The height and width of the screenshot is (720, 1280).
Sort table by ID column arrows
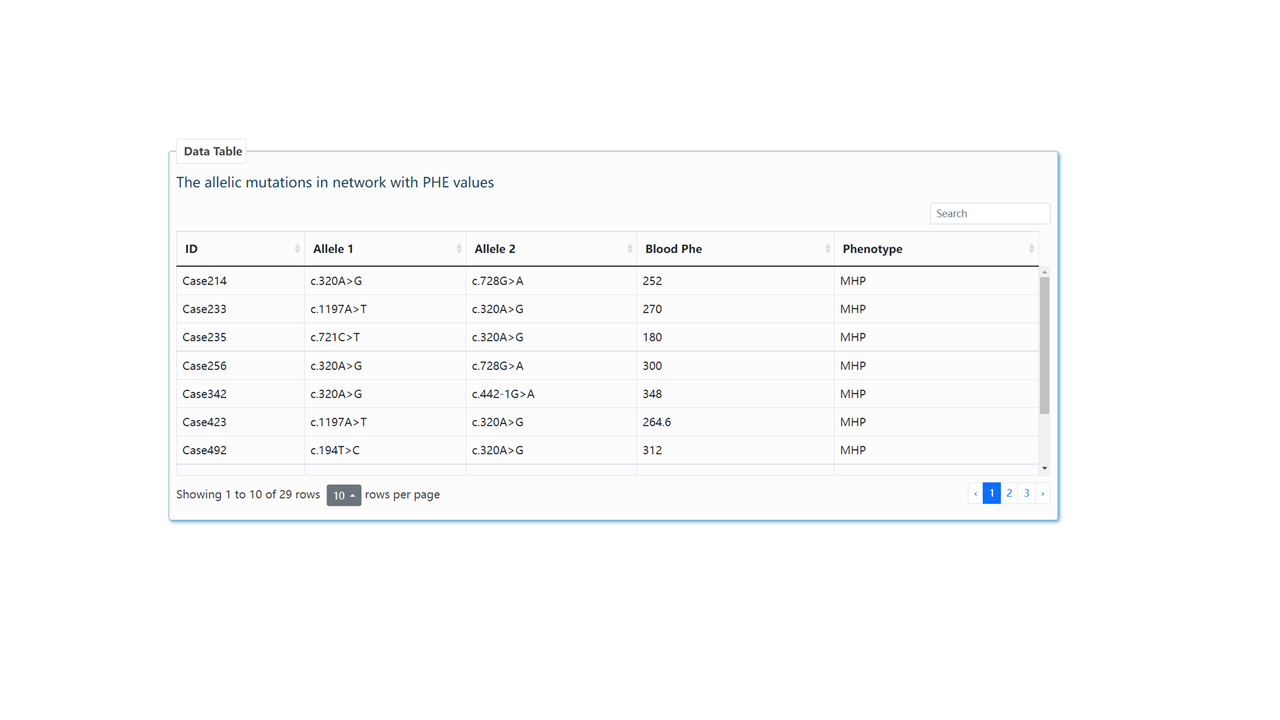[297, 249]
